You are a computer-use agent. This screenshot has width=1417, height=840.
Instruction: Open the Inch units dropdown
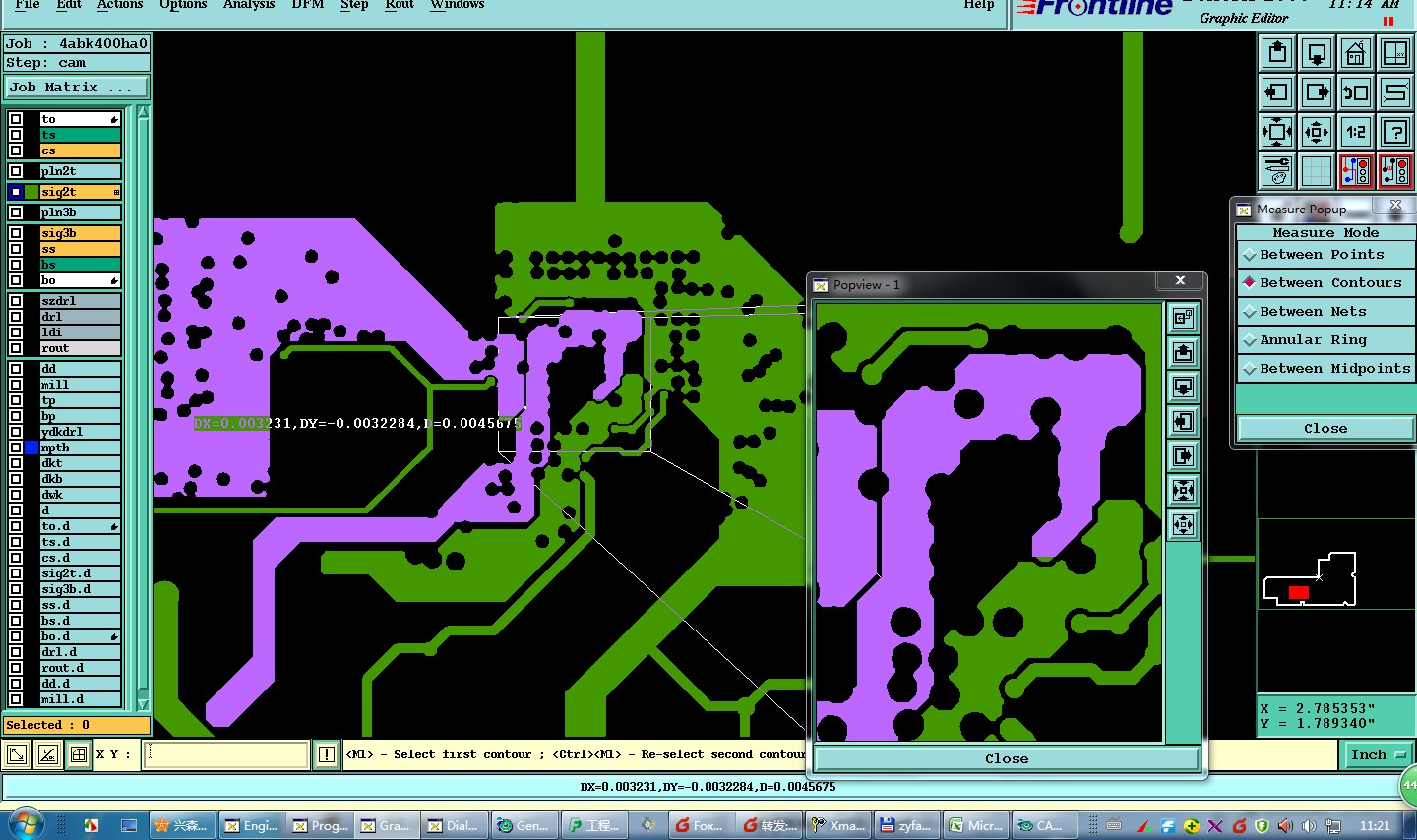[x=1378, y=754]
